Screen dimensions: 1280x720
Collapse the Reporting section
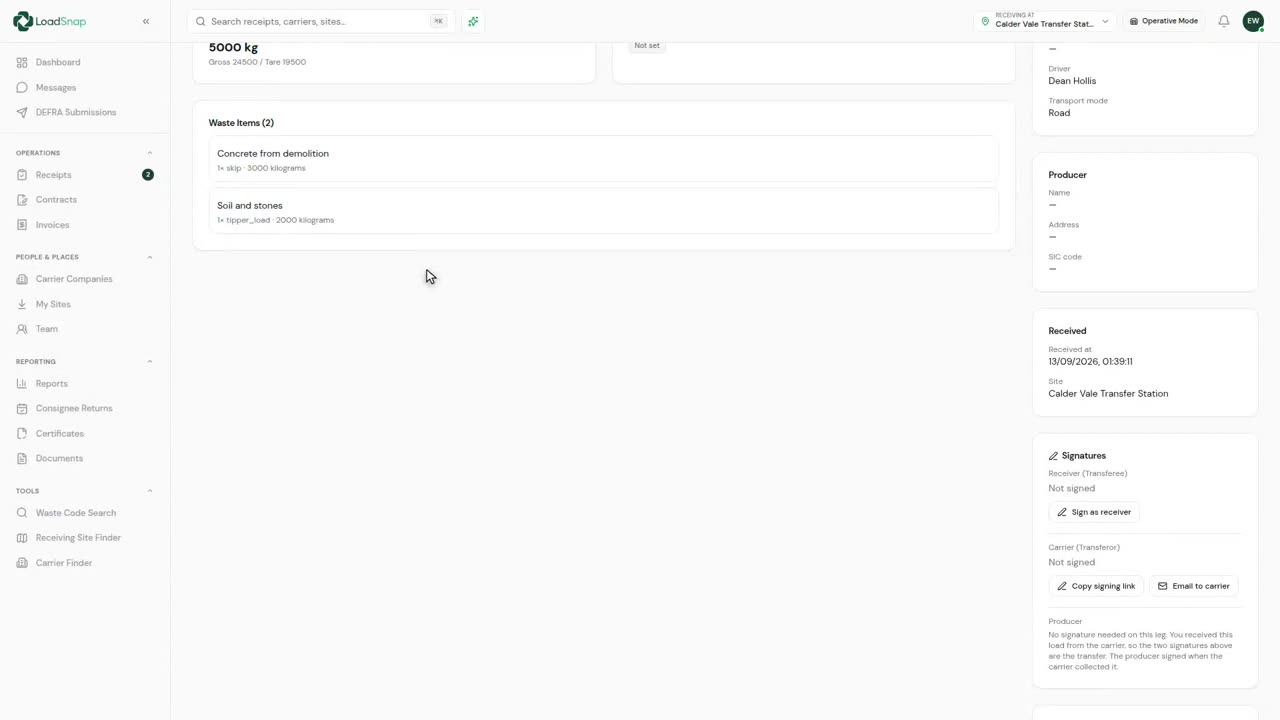[x=150, y=361]
